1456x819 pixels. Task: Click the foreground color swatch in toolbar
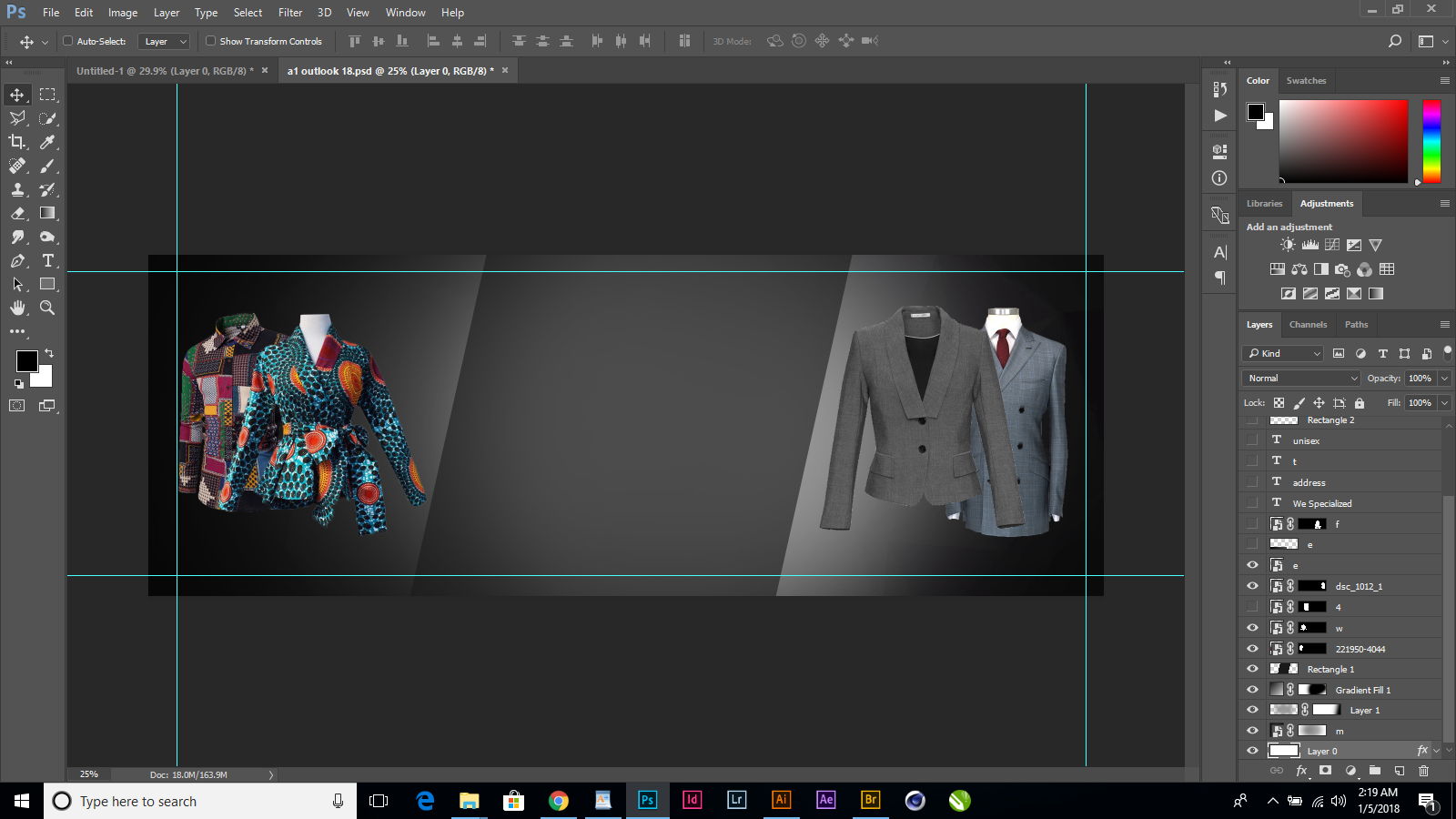coord(26,361)
